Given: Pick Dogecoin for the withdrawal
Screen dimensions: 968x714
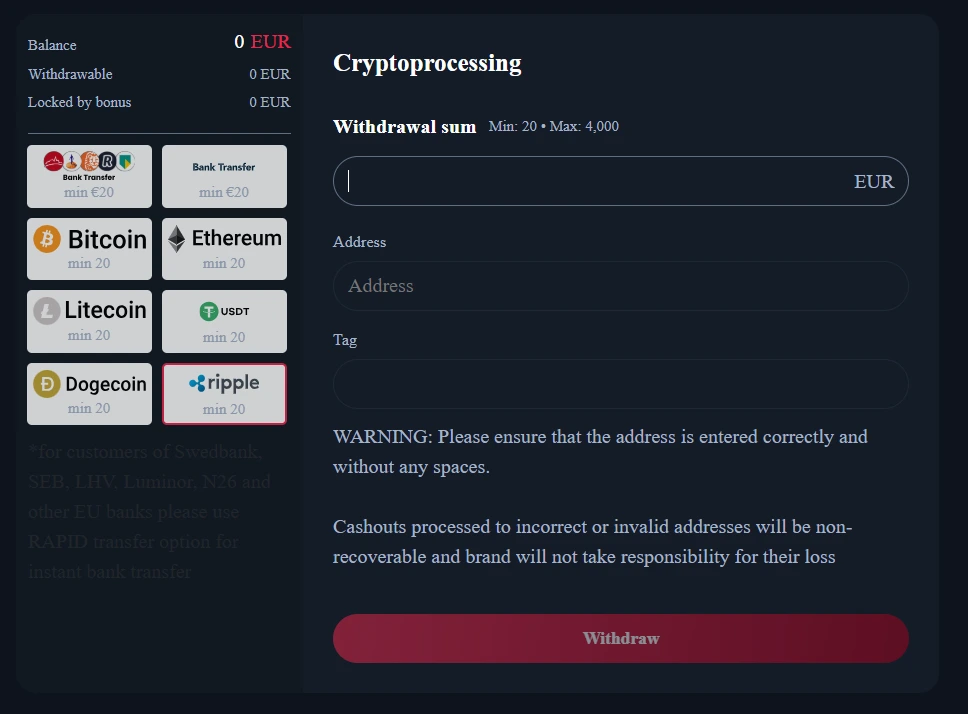Looking at the screenshot, I should 89,393.
